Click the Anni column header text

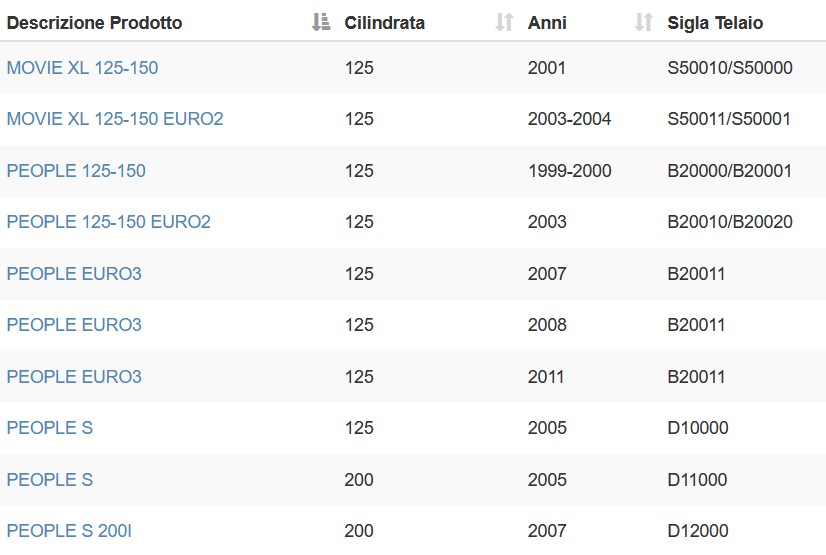pyautogui.click(x=547, y=23)
